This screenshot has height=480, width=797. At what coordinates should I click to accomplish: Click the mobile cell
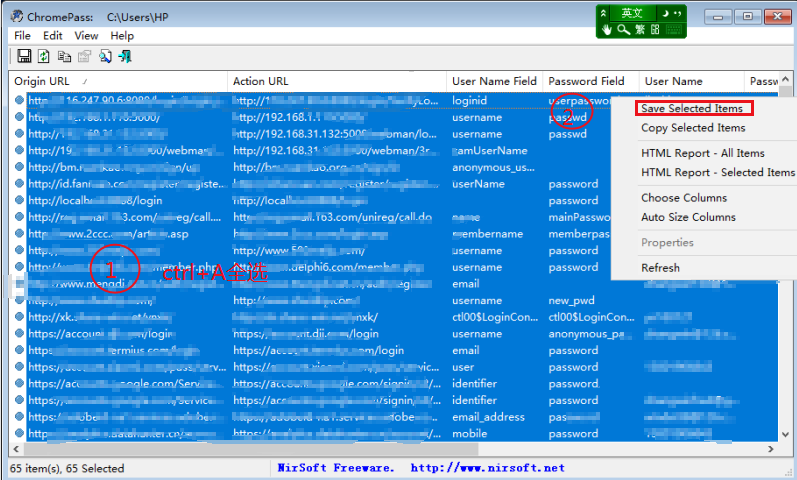point(470,434)
